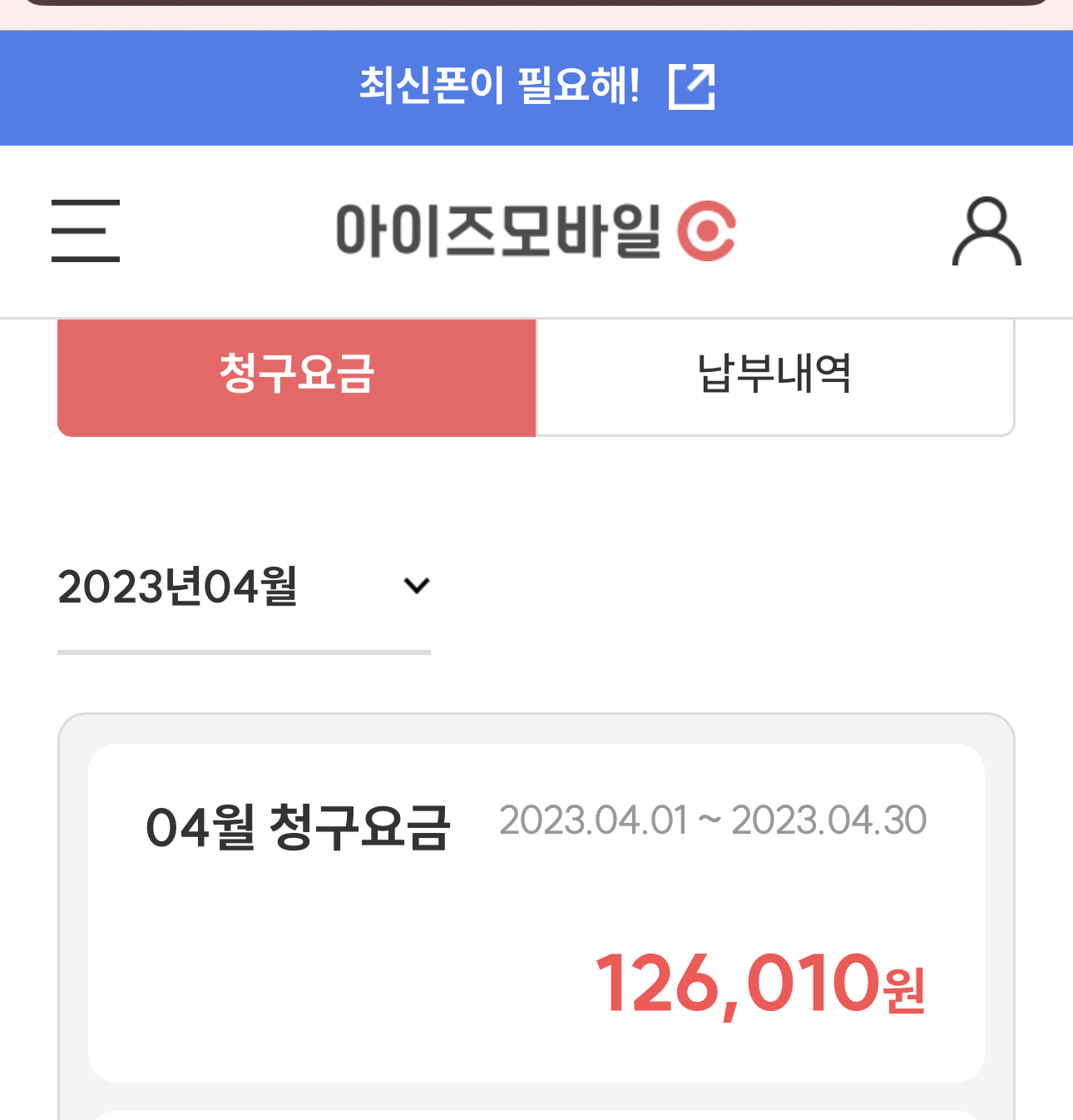Tap the 원 currency unit label
This screenshot has width=1073, height=1120.
point(905,992)
